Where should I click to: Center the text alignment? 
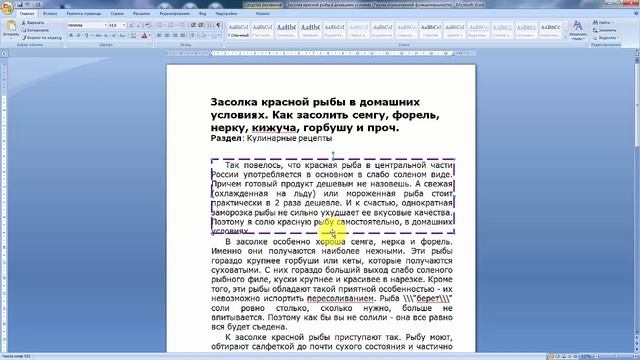point(167,36)
